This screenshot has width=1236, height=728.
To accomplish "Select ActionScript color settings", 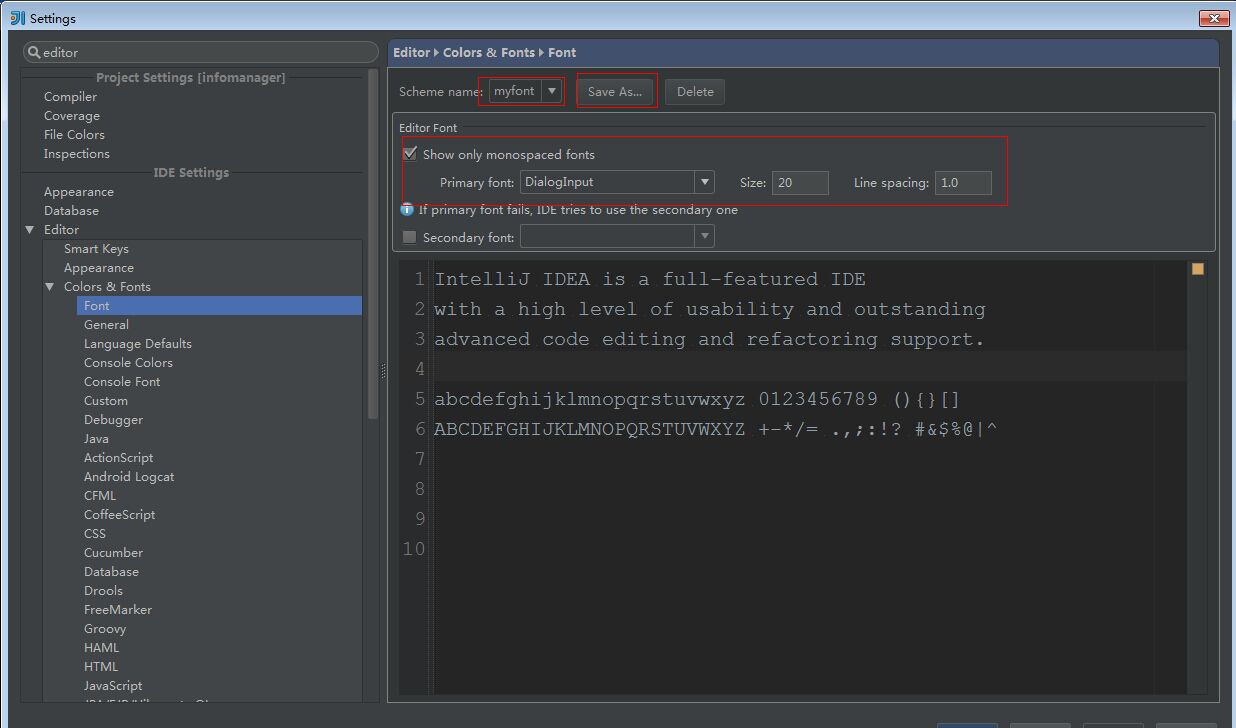I will (118, 458).
